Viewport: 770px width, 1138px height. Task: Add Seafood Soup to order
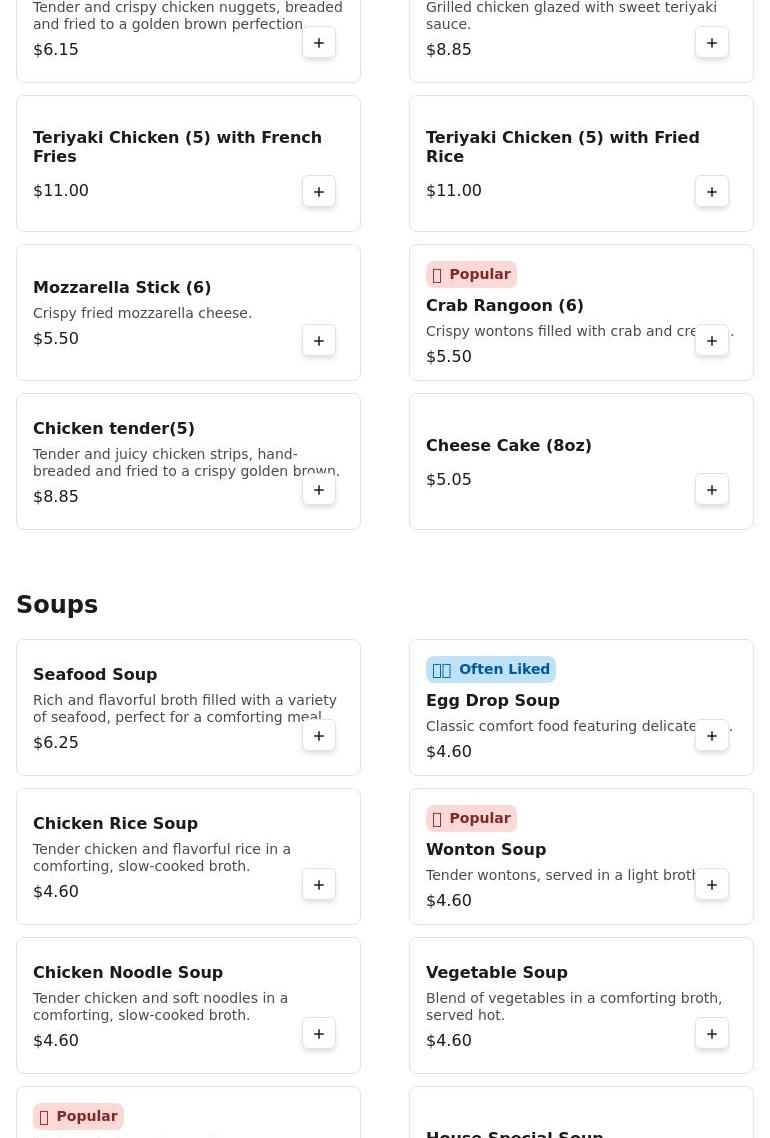pos(319,736)
